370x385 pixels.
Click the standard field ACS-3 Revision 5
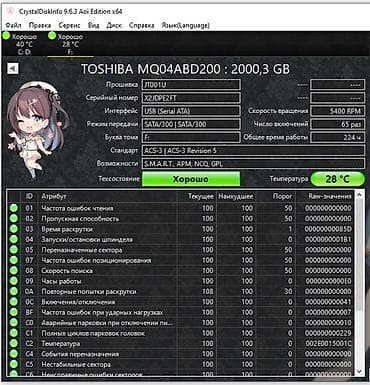[253, 151]
